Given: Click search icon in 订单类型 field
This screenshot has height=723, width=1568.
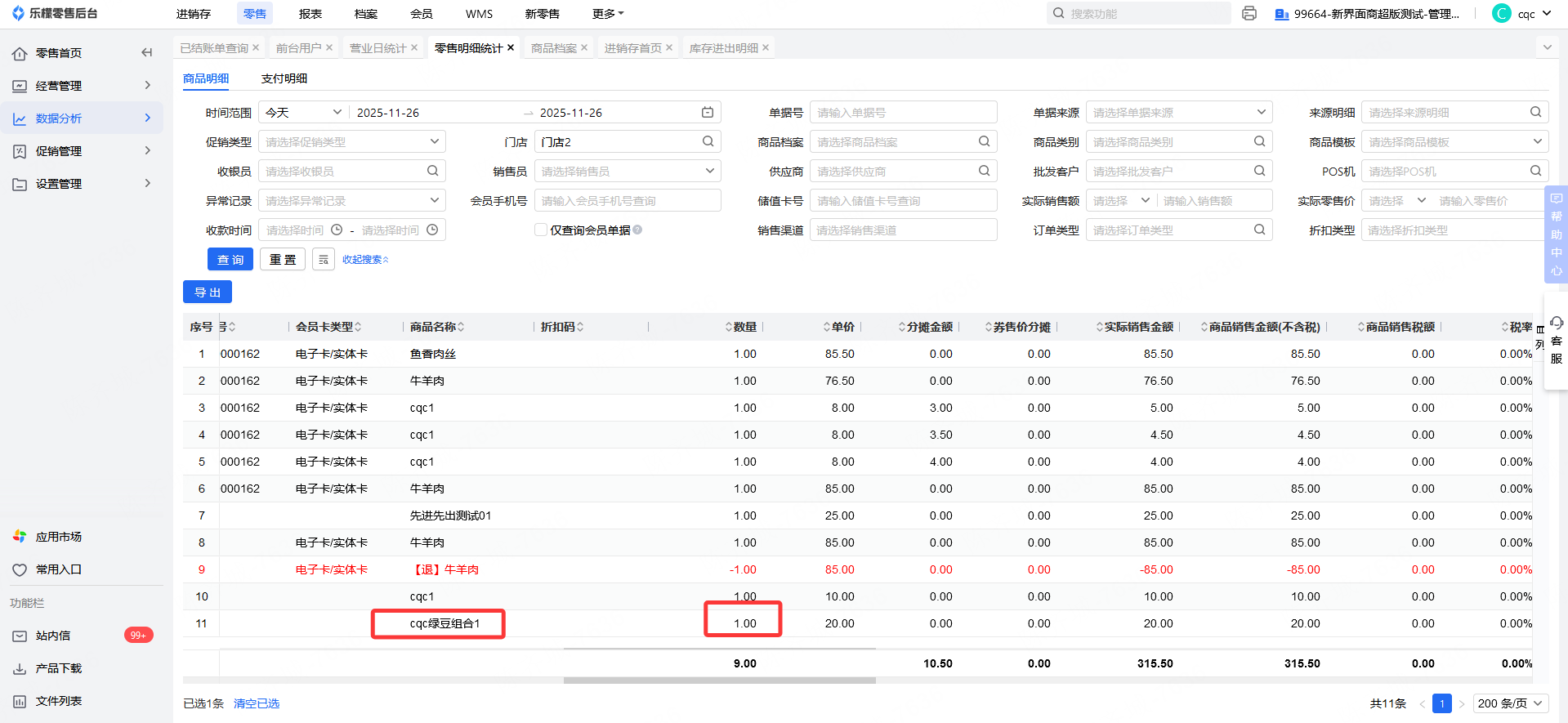Looking at the screenshot, I should point(1260,230).
